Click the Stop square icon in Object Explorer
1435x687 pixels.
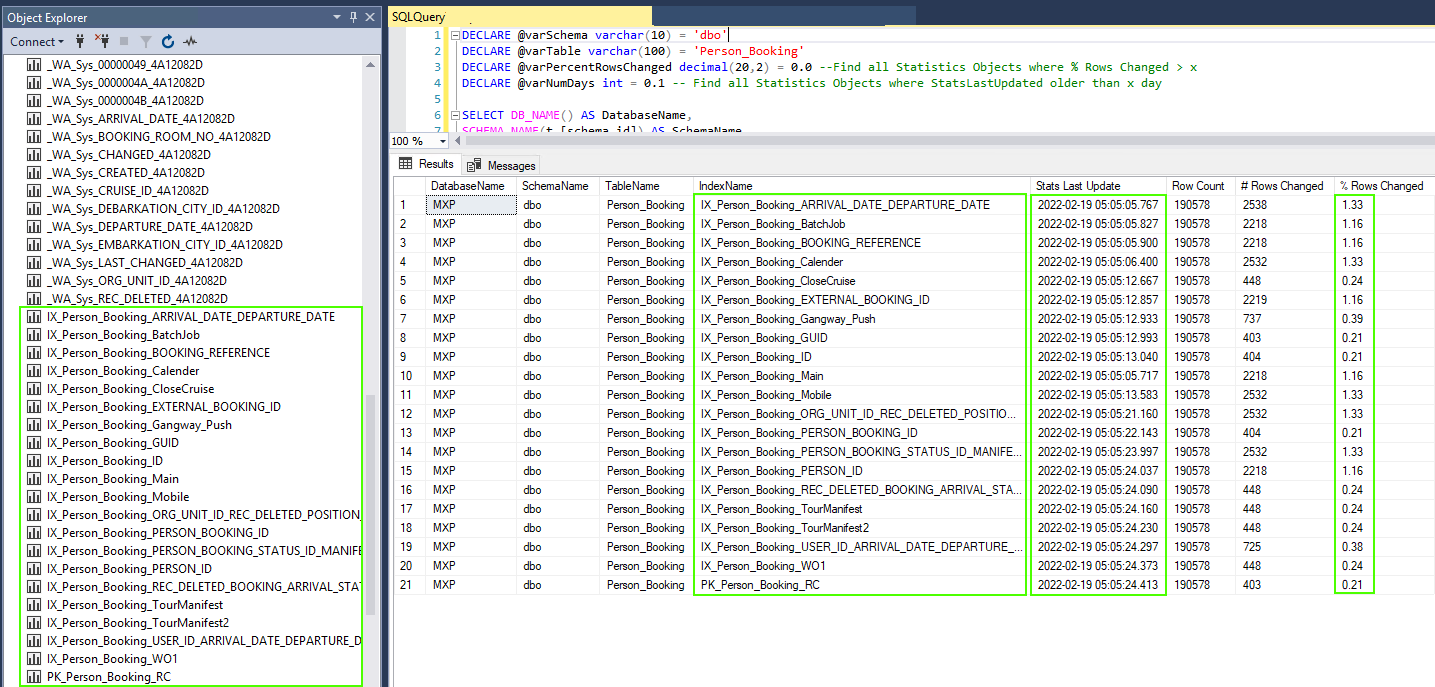pos(124,41)
